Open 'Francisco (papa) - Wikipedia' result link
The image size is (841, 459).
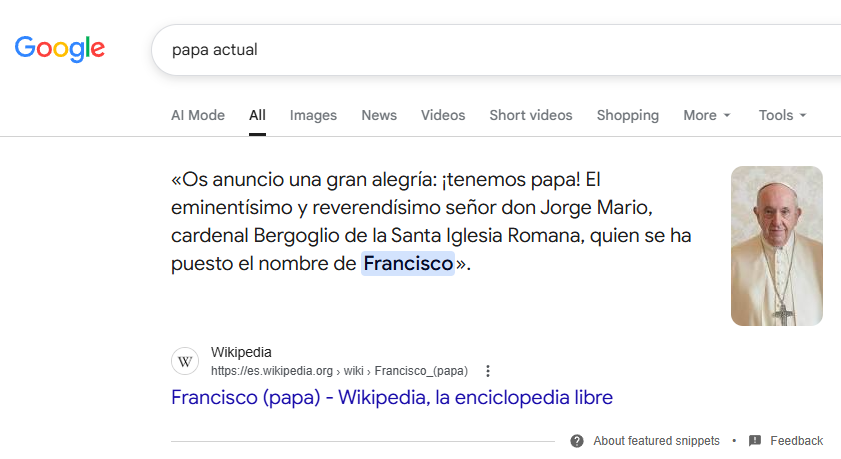pos(392,397)
